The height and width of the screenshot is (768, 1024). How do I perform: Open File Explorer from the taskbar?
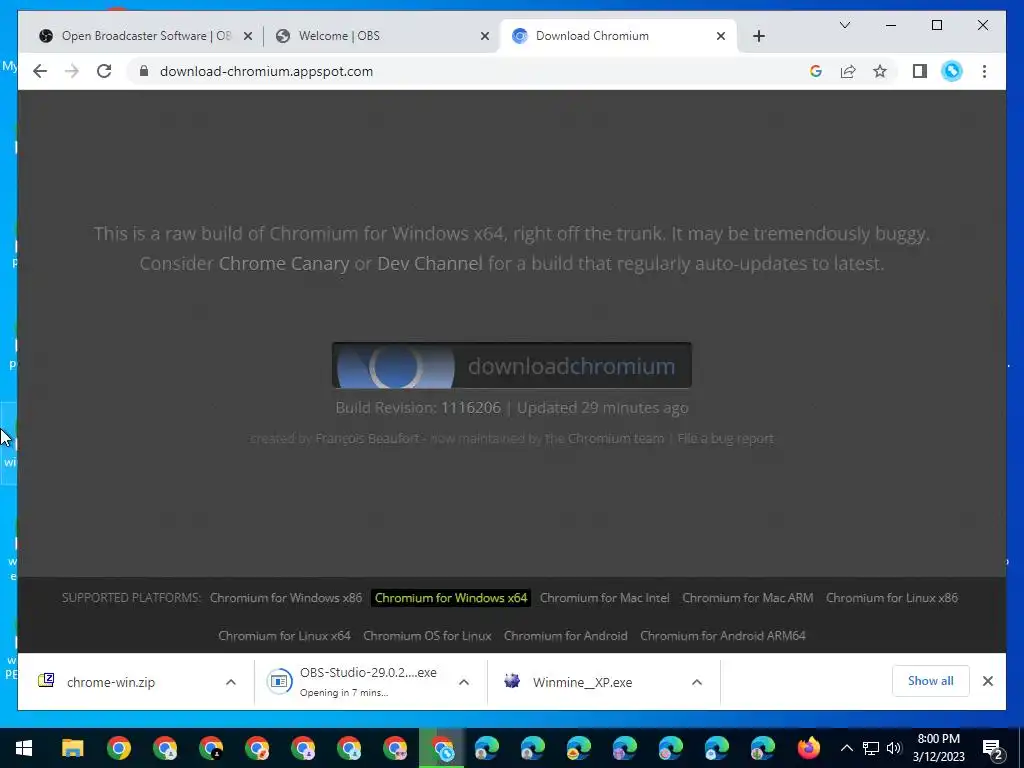point(72,748)
